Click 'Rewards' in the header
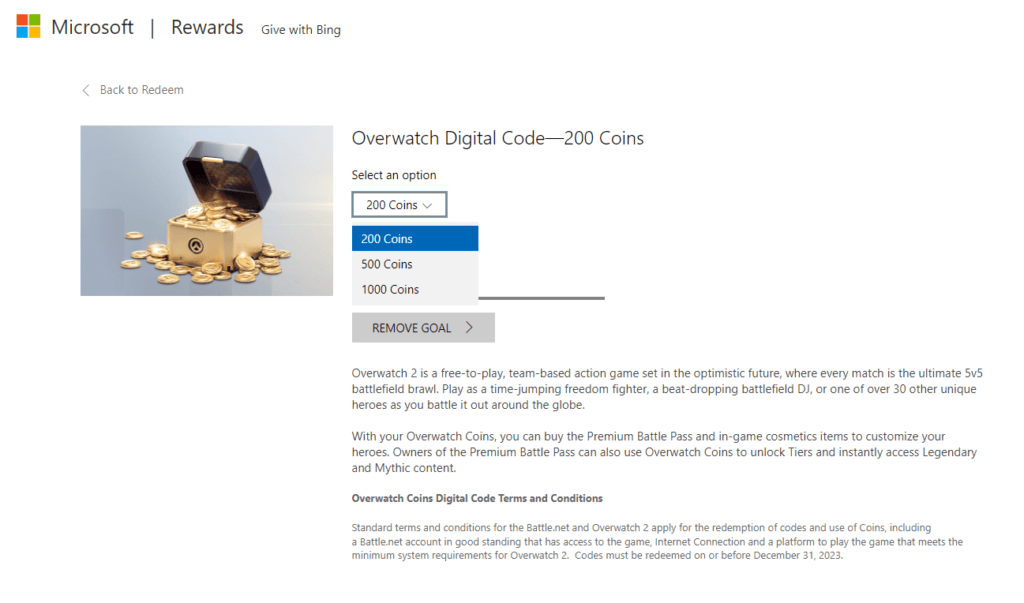 pyautogui.click(x=206, y=27)
